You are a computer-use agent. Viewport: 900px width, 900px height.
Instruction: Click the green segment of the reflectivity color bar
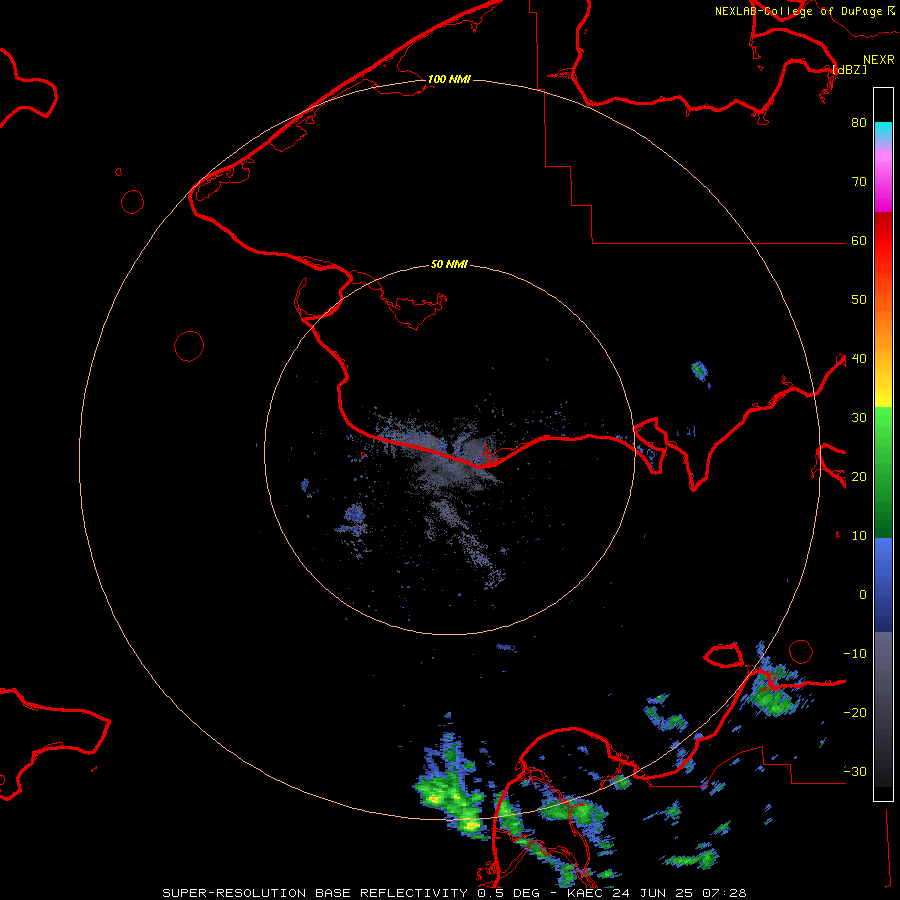(x=883, y=472)
